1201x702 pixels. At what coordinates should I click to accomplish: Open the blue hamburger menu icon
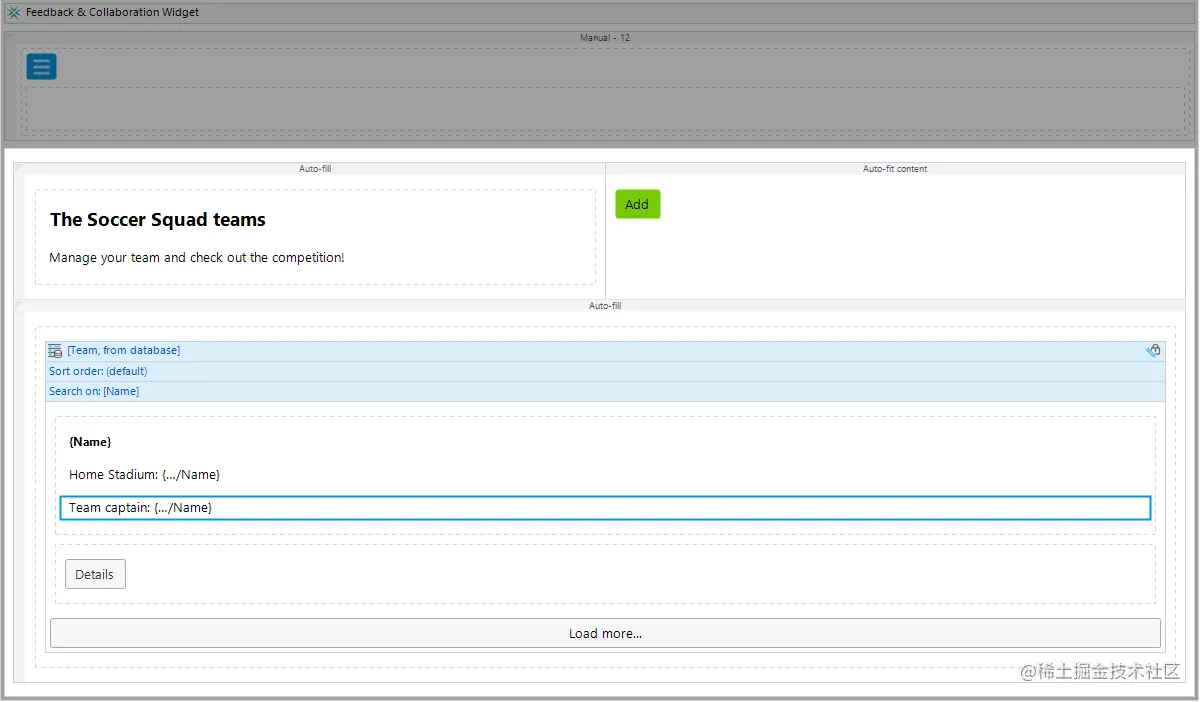click(41, 67)
